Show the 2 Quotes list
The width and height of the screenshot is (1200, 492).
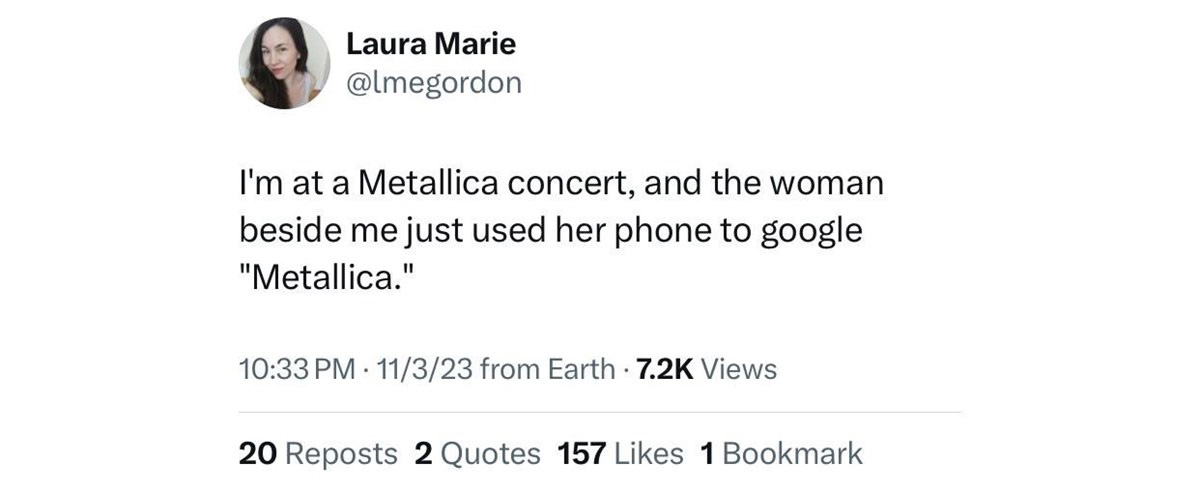tap(477, 454)
